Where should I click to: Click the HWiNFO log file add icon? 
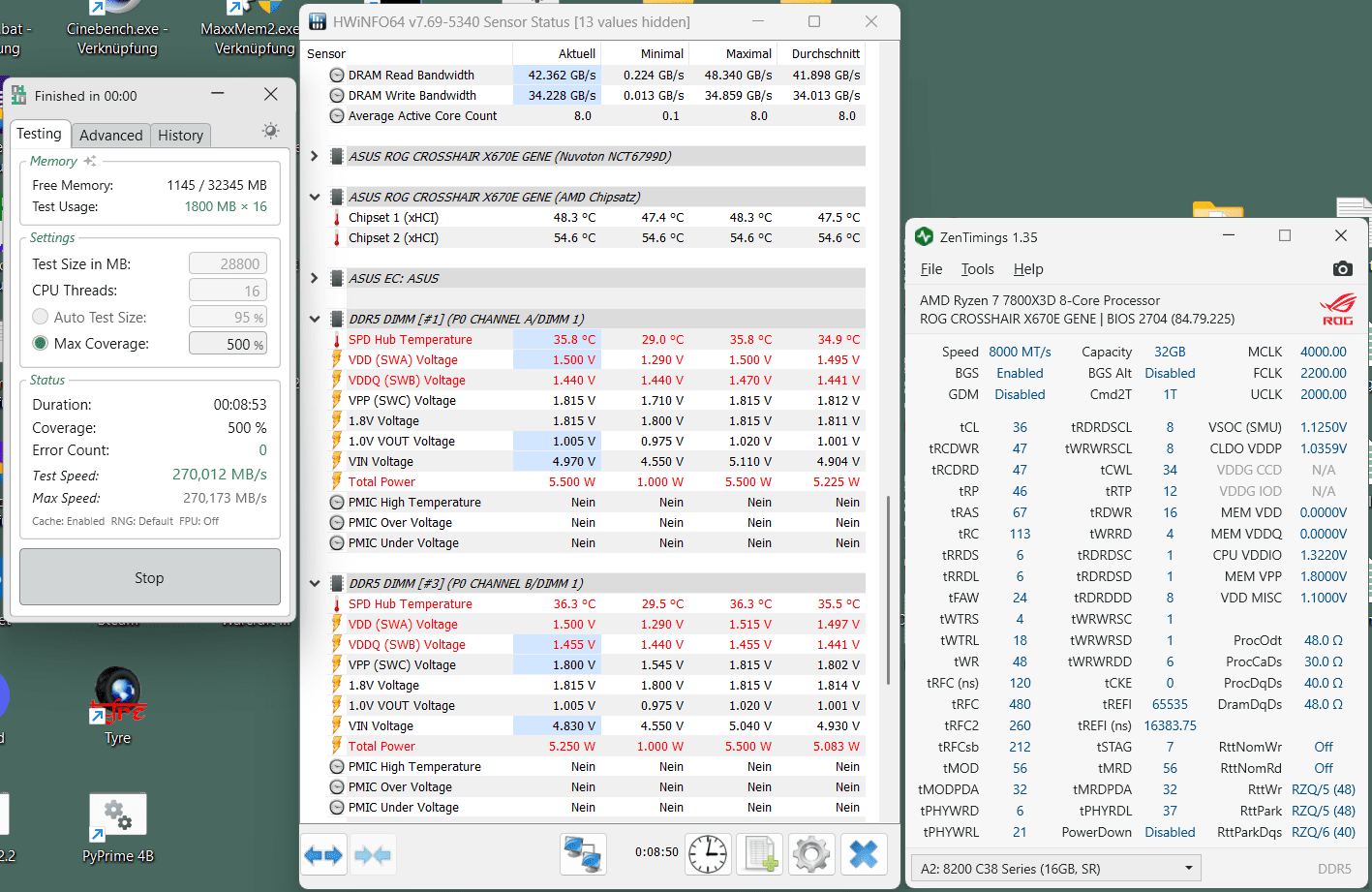[x=759, y=854]
